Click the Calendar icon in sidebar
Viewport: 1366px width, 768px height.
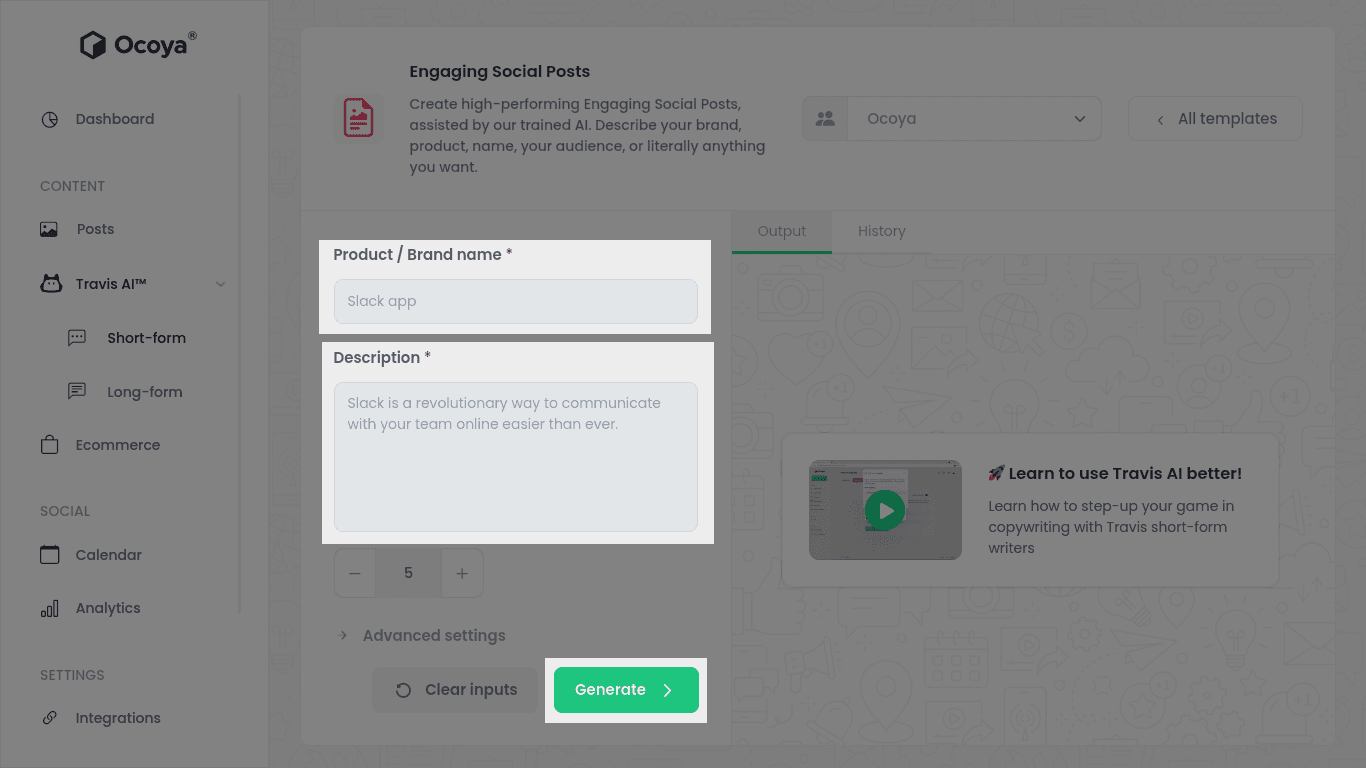click(x=49, y=554)
